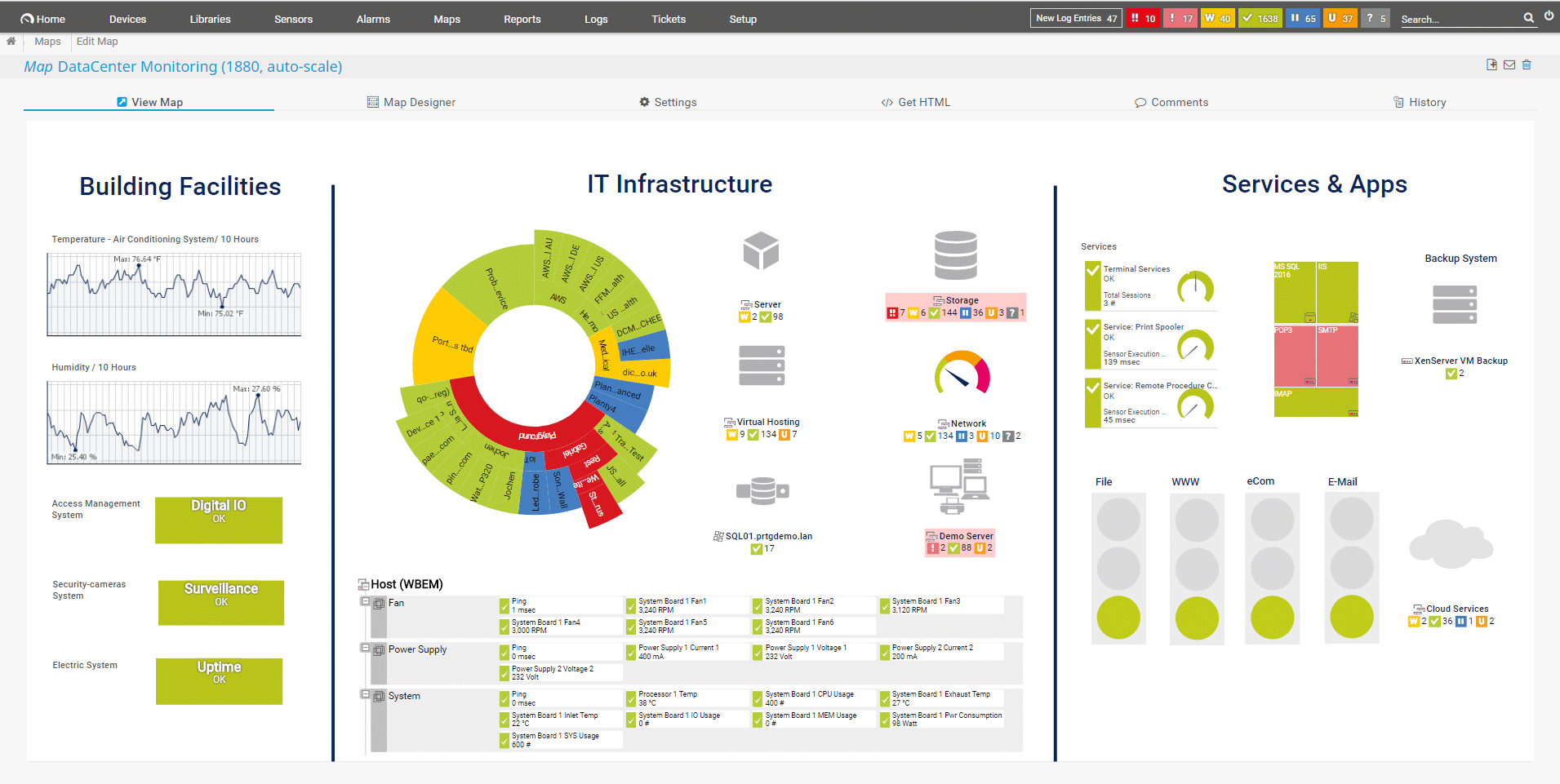Click the SQL01.prtgdemo.lan database icon
Viewport: 1560px width, 784px height.
(x=763, y=489)
